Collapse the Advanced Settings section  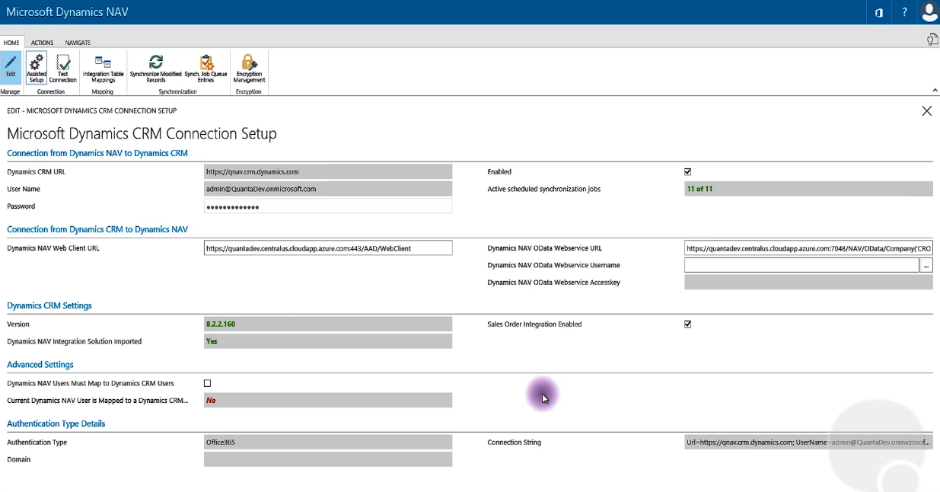pyautogui.click(x=40, y=364)
